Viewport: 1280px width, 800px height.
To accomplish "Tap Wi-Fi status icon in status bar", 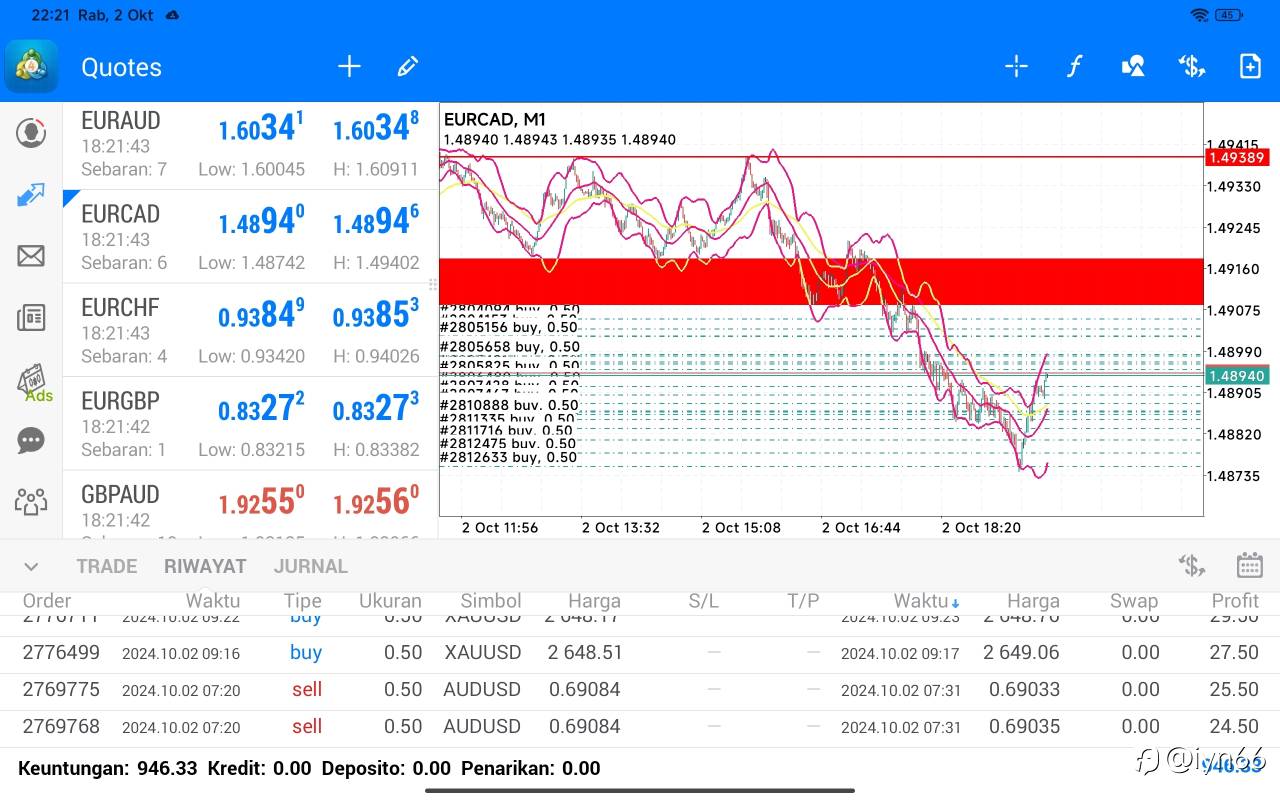I will [1200, 15].
